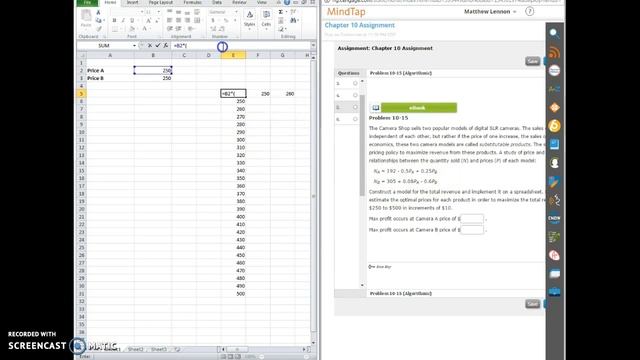The width and height of the screenshot is (640, 360).
Task: Click the MindTap help question mark icon
Action: [529, 11]
